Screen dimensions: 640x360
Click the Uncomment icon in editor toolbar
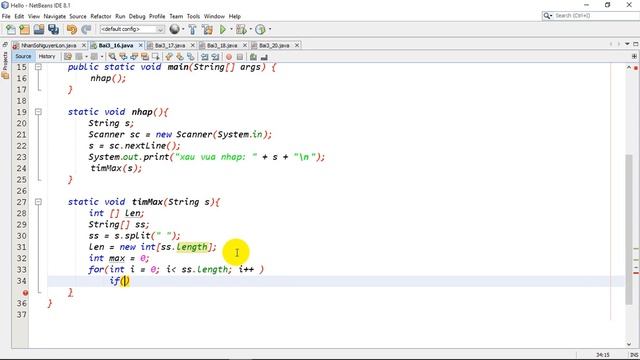264,57
